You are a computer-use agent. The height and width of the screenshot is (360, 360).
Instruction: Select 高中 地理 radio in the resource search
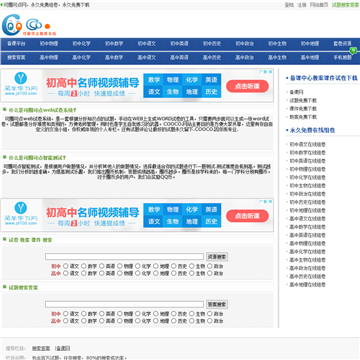click(156, 273)
